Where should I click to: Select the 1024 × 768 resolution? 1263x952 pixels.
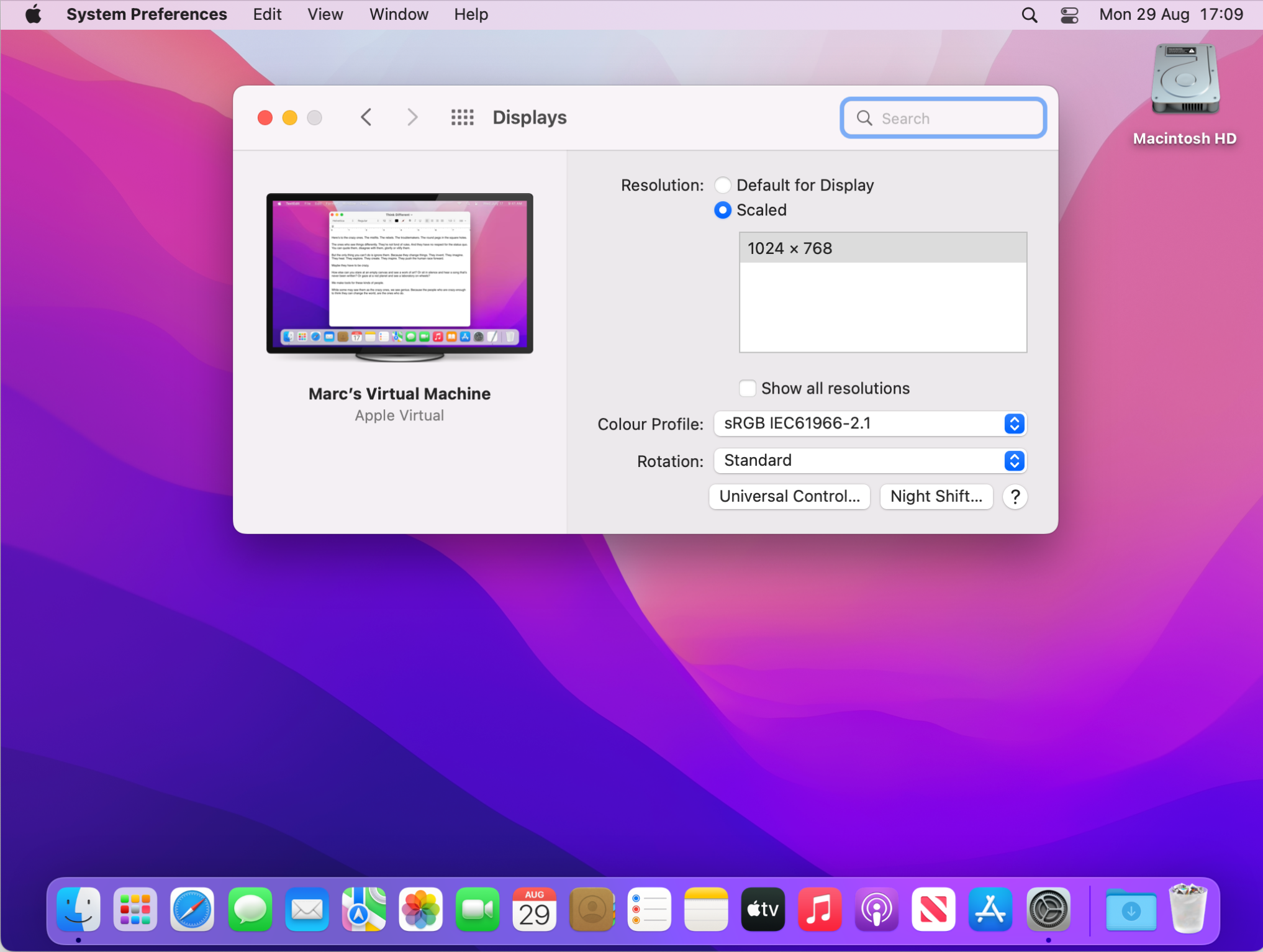click(883, 248)
